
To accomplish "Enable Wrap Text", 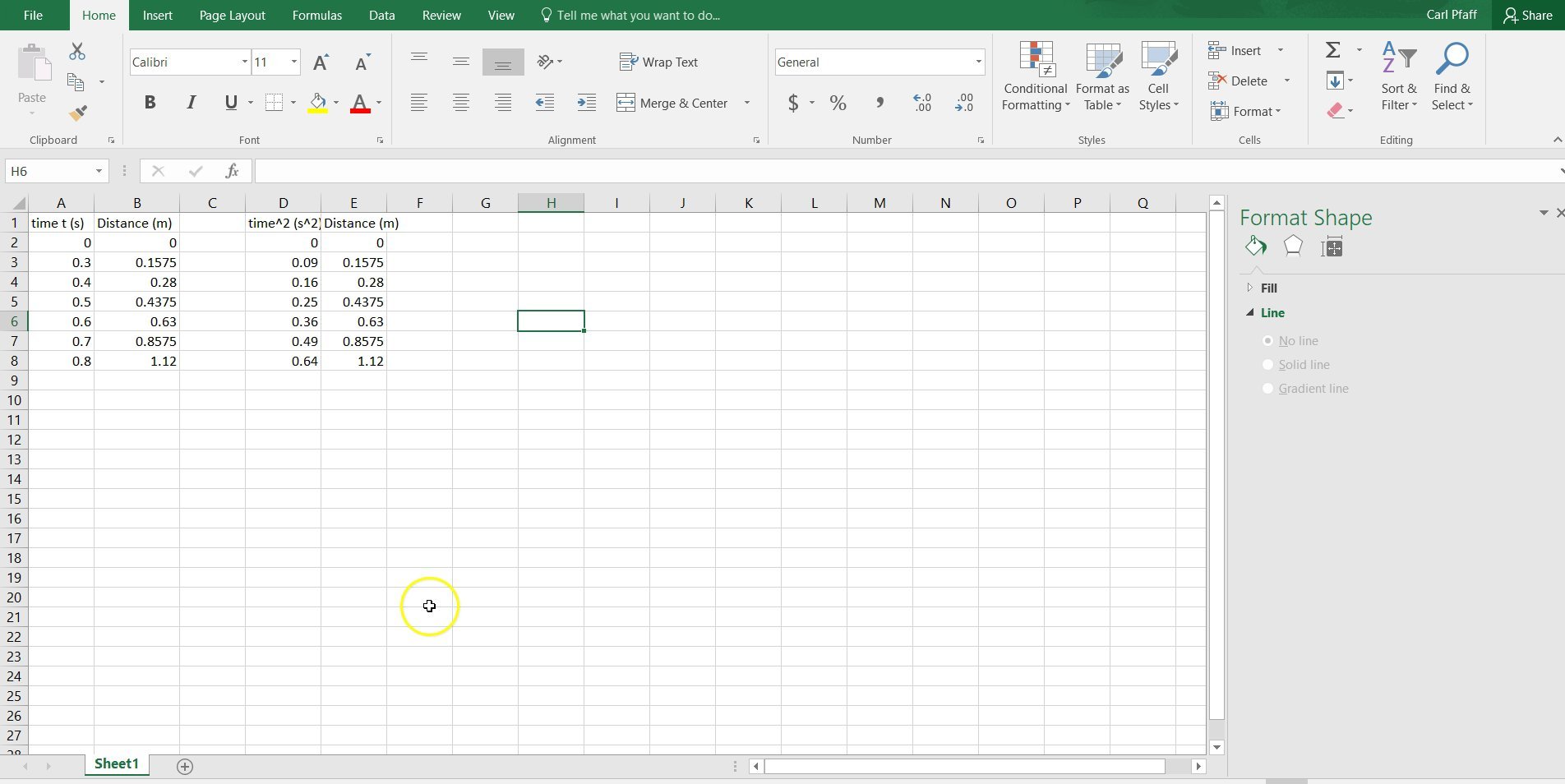I will click(x=658, y=62).
